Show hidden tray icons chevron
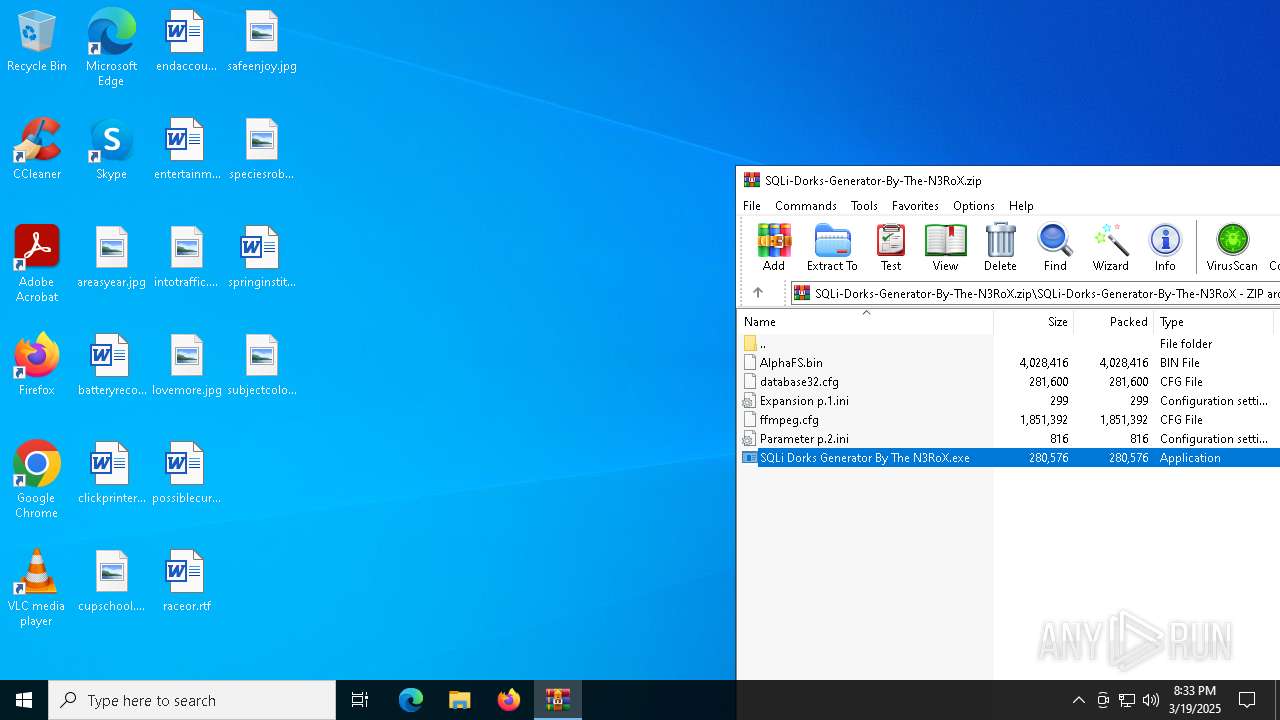The height and width of the screenshot is (720, 1280). coord(1078,700)
